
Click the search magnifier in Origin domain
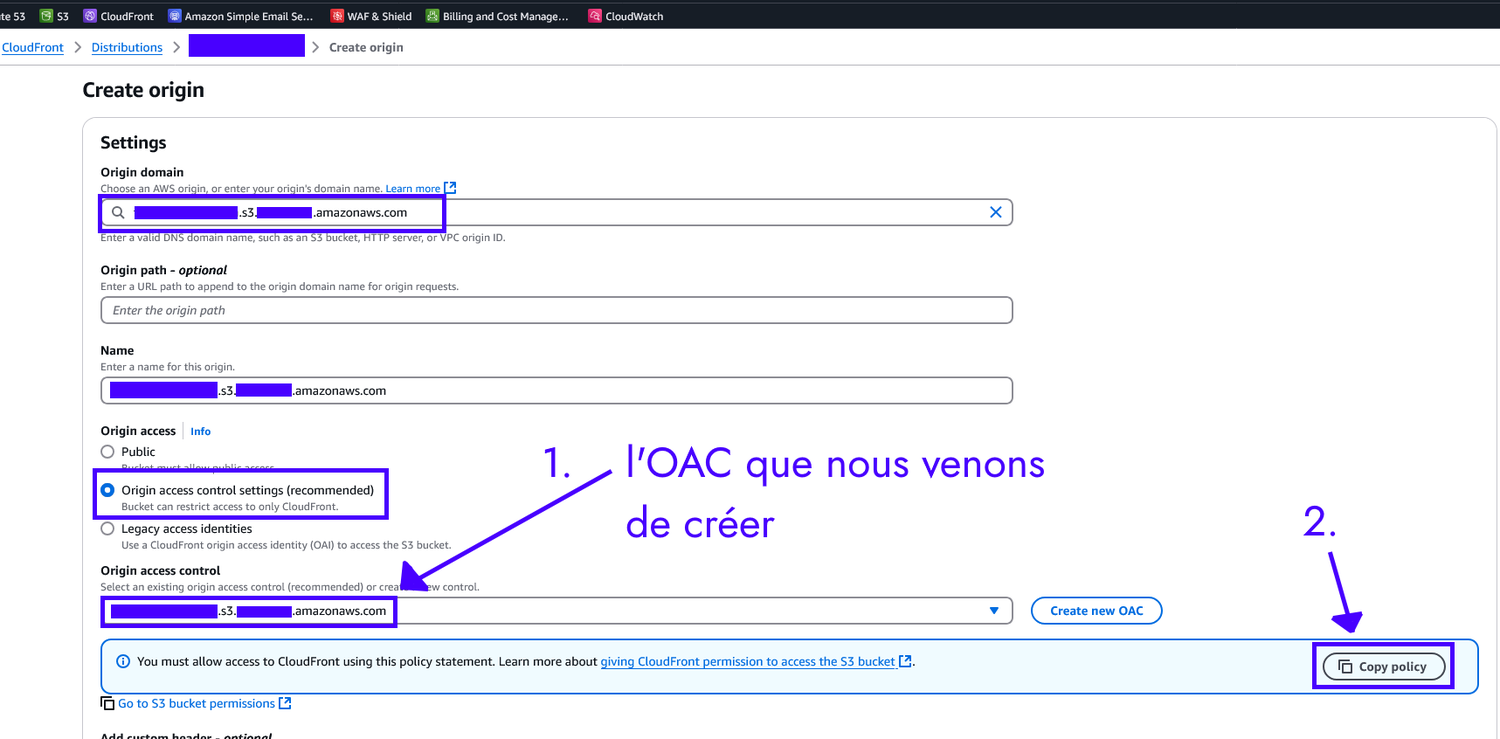118,212
